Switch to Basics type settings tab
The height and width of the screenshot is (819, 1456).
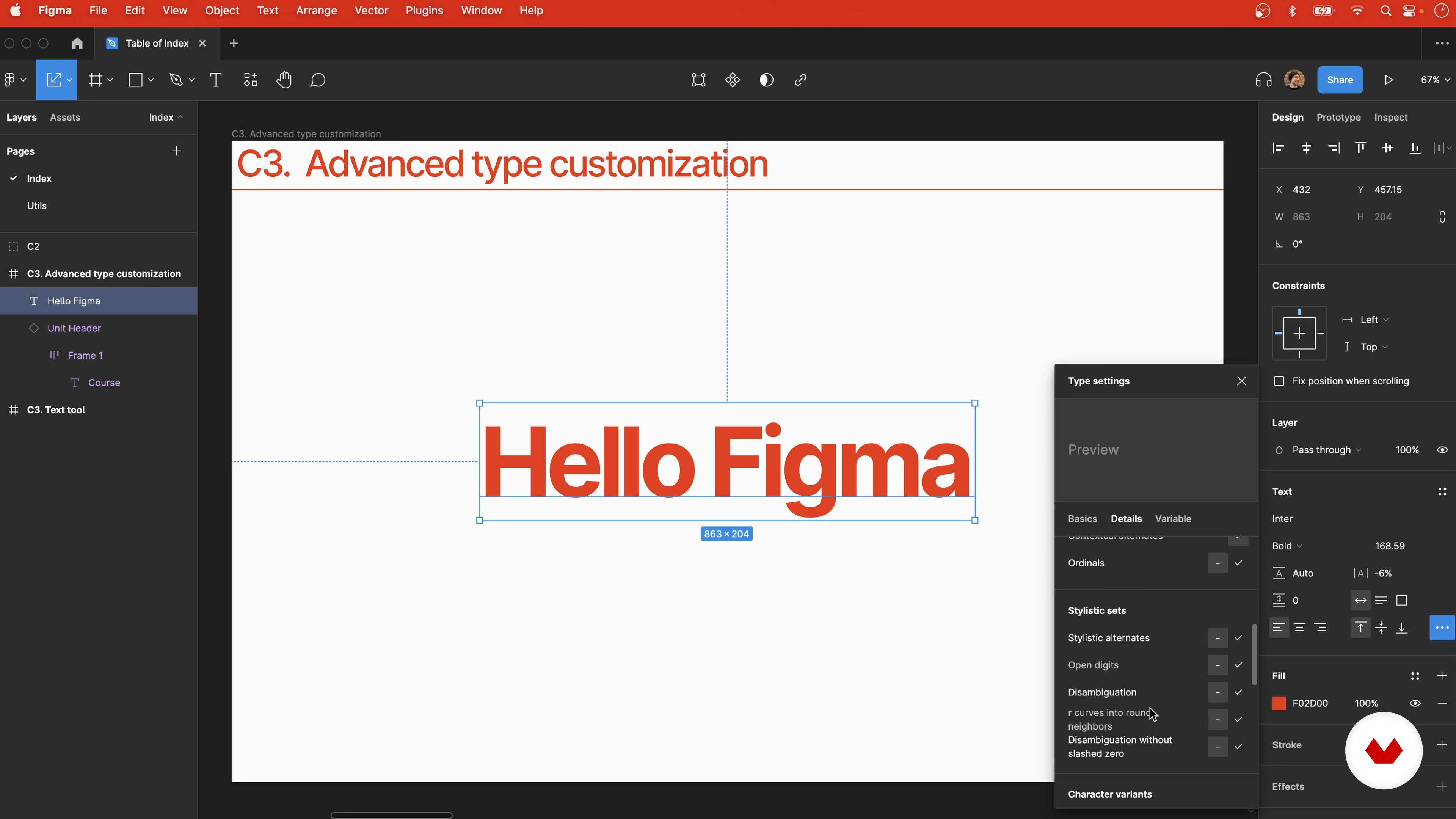click(1083, 519)
